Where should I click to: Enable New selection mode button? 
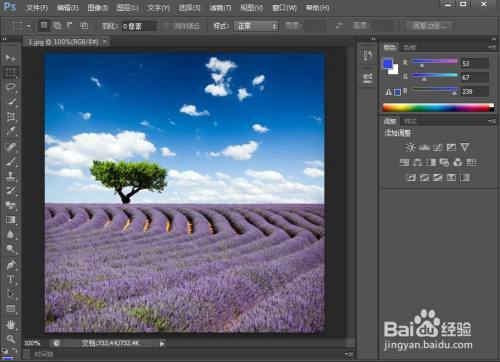[44, 25]
